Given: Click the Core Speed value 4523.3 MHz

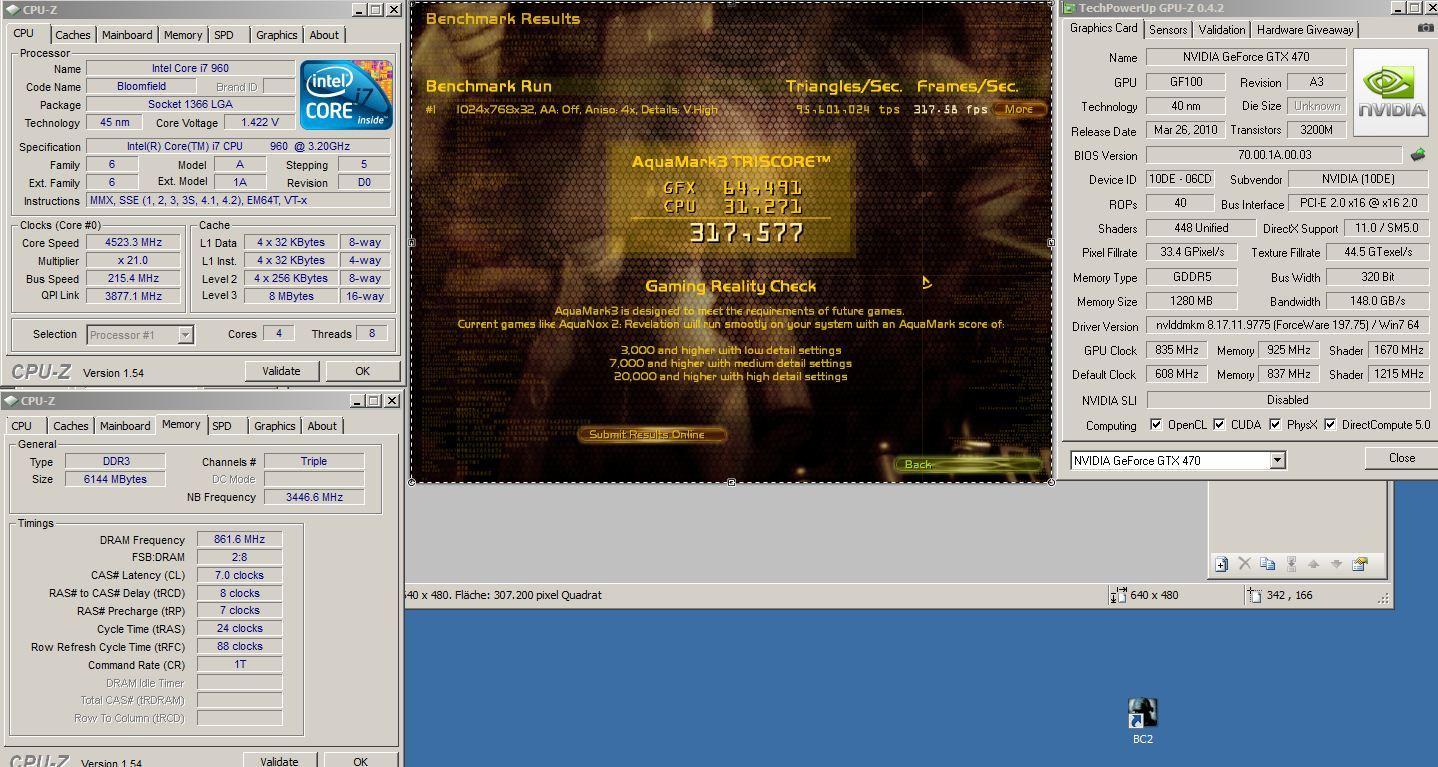Looking at the screenshot, I should coord(134,242).
